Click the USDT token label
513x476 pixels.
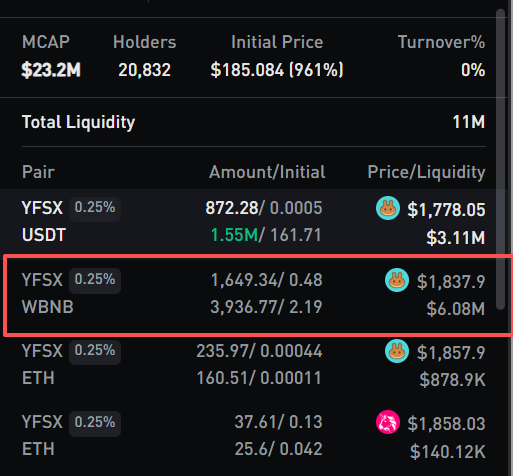44,235
